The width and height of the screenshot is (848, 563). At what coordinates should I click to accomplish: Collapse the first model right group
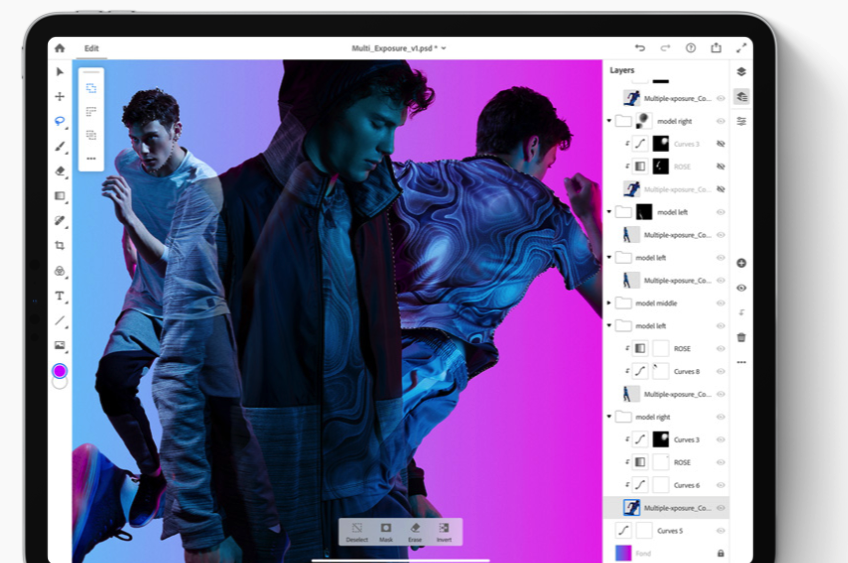click(609, 121)
